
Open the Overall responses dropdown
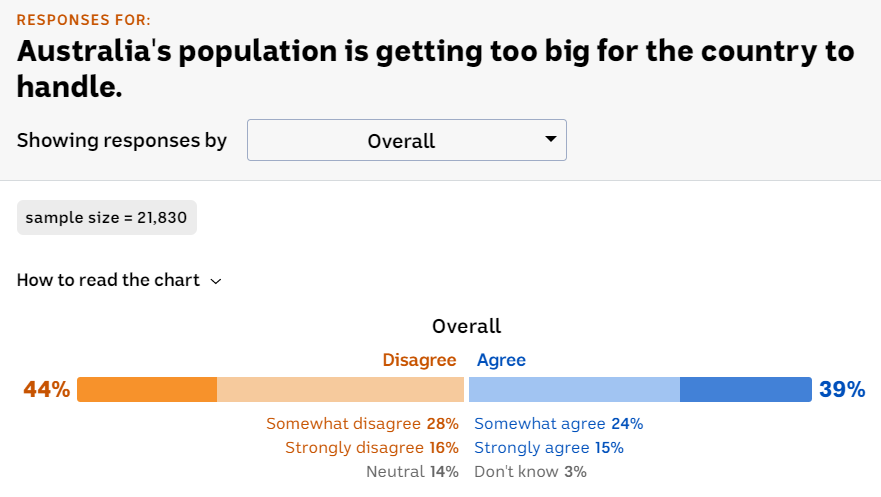(x=406, y=141)
